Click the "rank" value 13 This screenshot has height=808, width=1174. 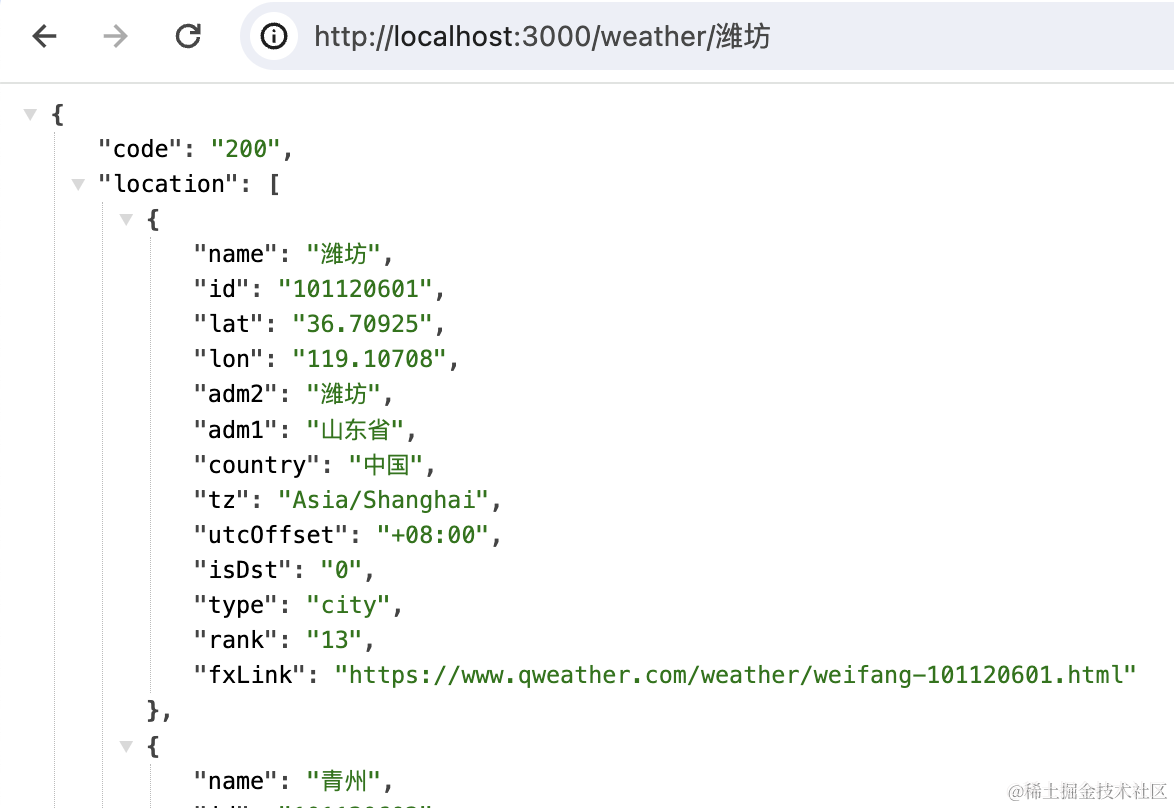click(x=334, y=640)
